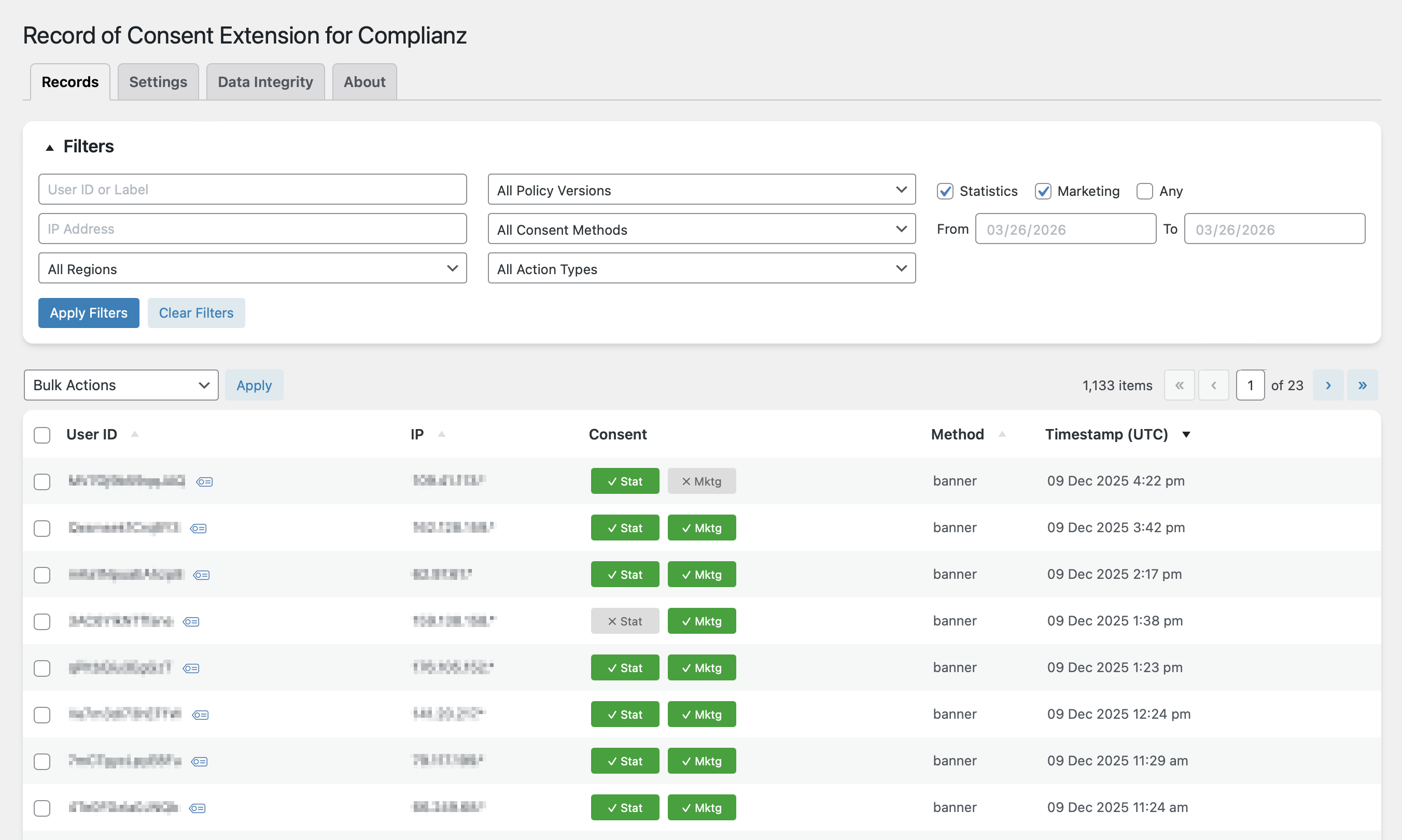Screen dimensions: 1402x840
Task: Jump to last page of records
Action: [1362, 386]
